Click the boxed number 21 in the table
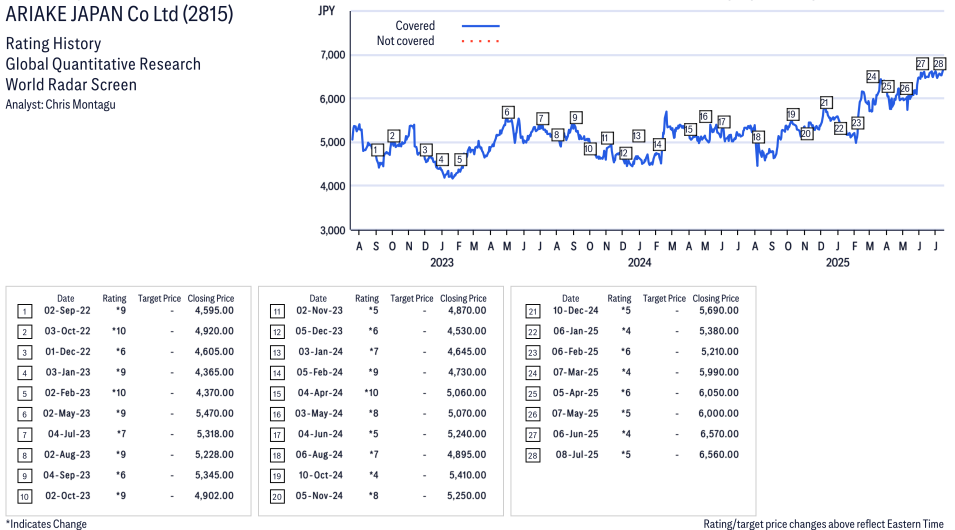 (533, 312)
